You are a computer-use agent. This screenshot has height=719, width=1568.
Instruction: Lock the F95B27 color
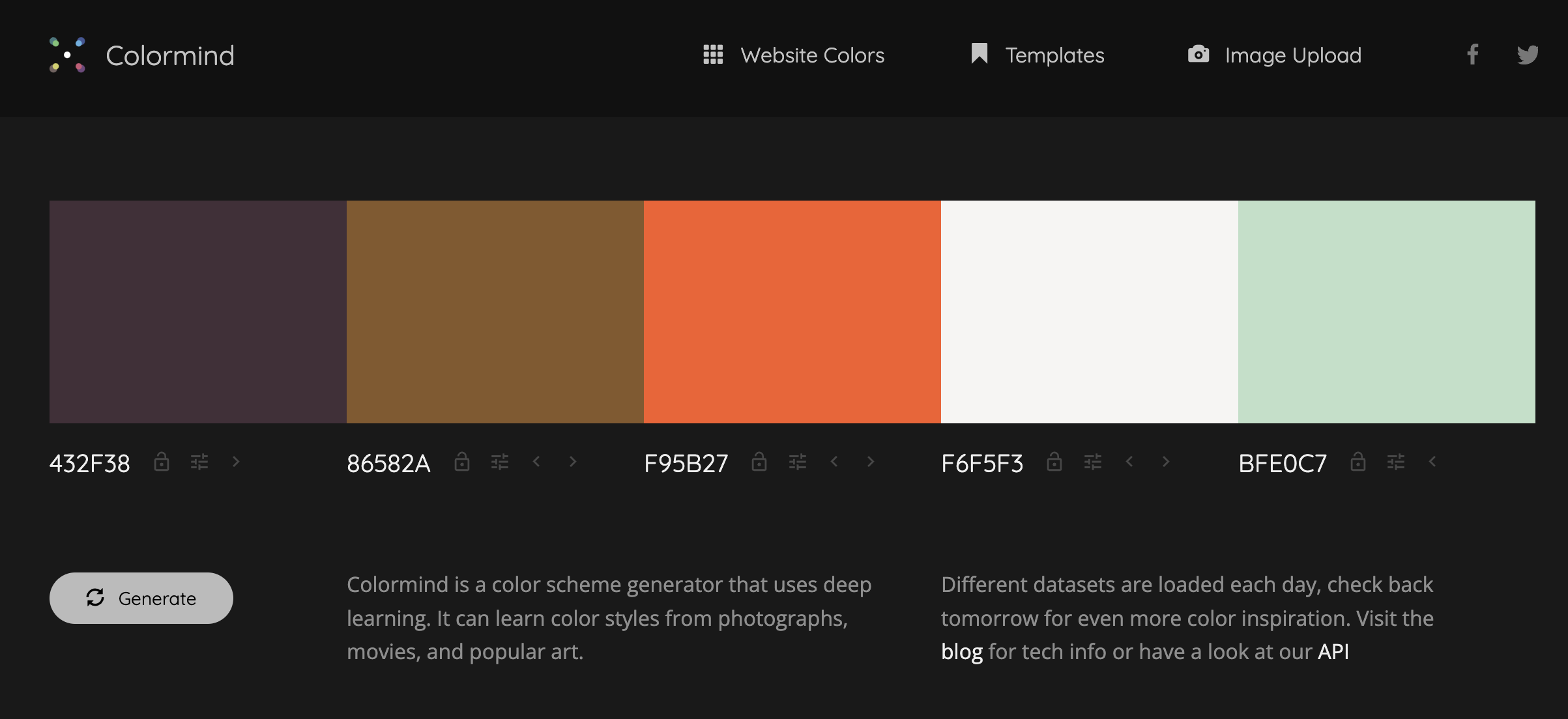[759, 462]
